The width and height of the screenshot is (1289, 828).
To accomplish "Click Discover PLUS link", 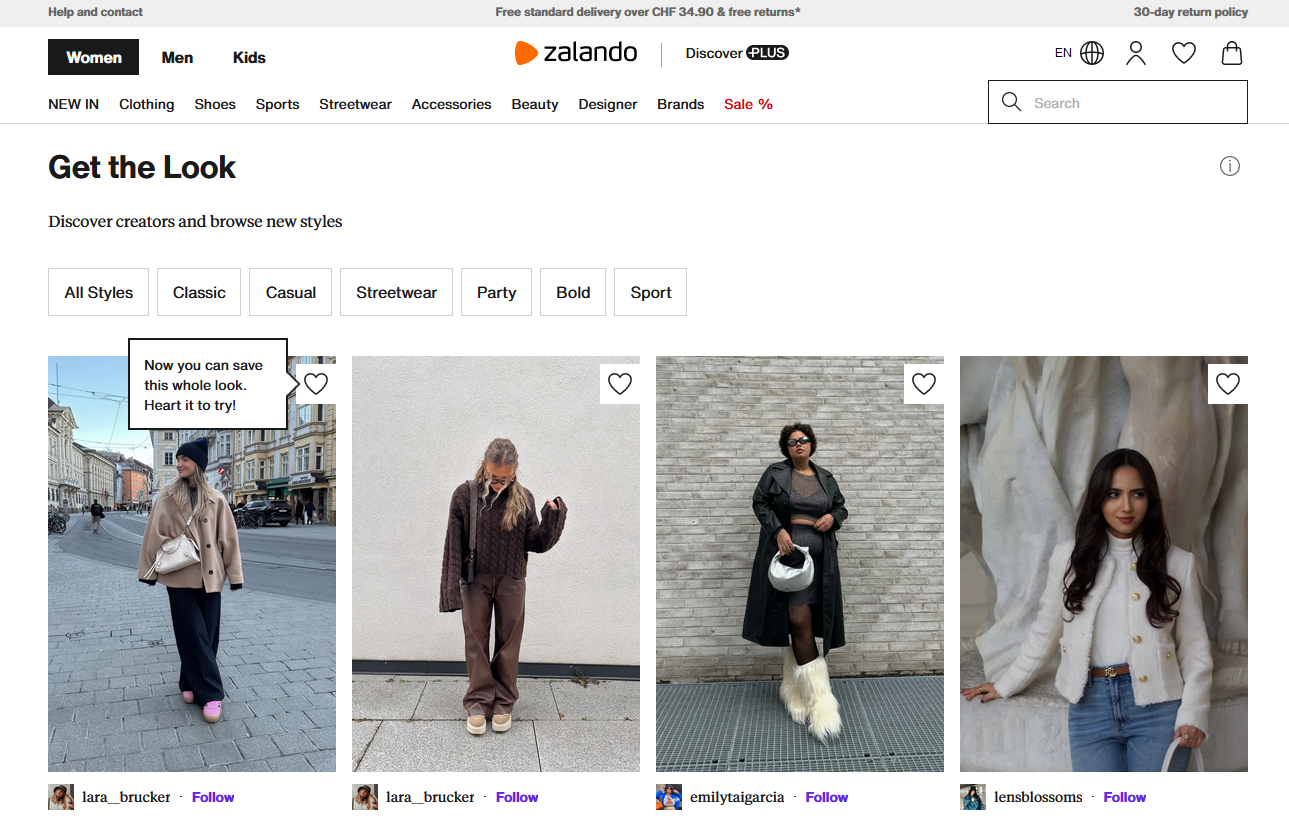I will tap(737, 53).
